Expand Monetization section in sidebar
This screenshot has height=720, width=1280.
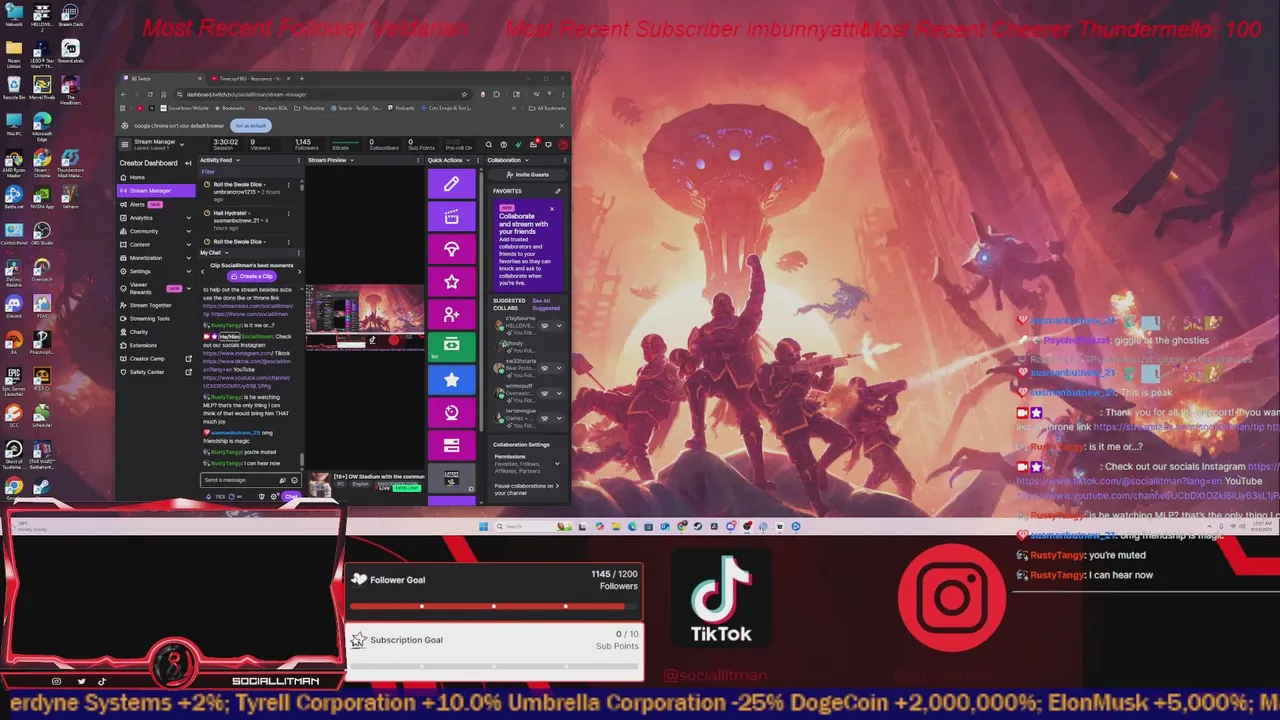click(x=189, y=258)
